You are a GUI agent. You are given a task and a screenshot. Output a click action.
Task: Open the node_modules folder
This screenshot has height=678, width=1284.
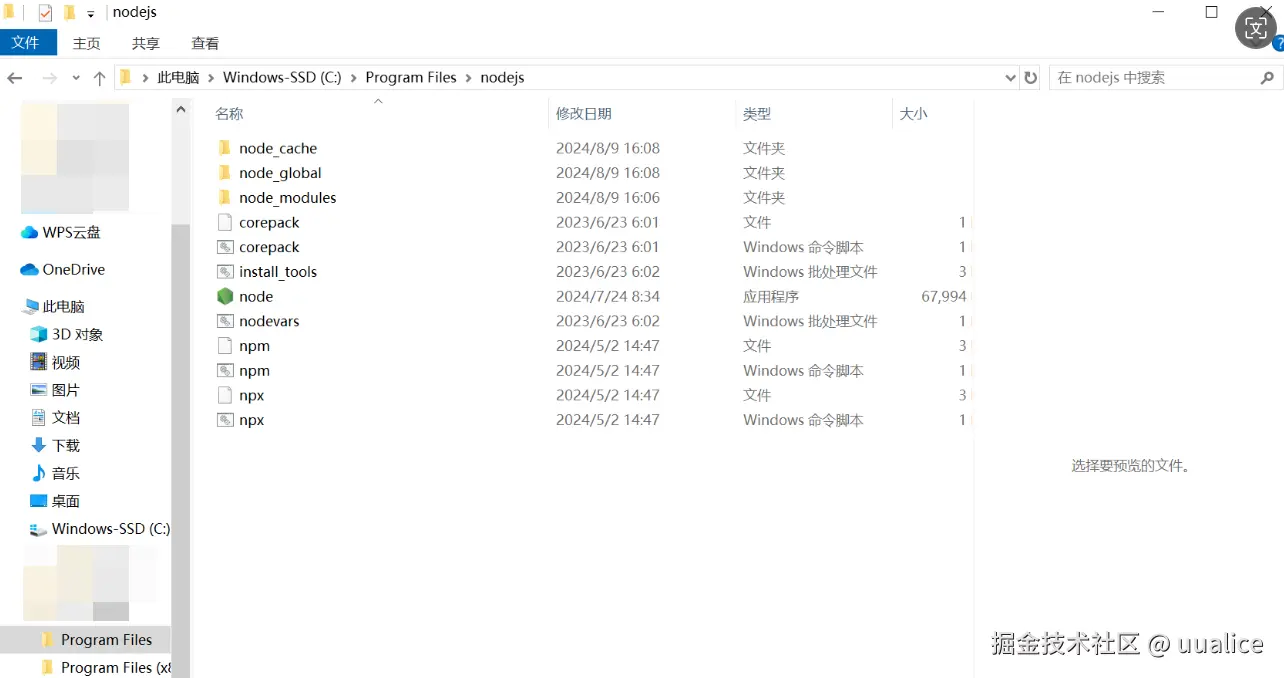[x=287, y=197]
